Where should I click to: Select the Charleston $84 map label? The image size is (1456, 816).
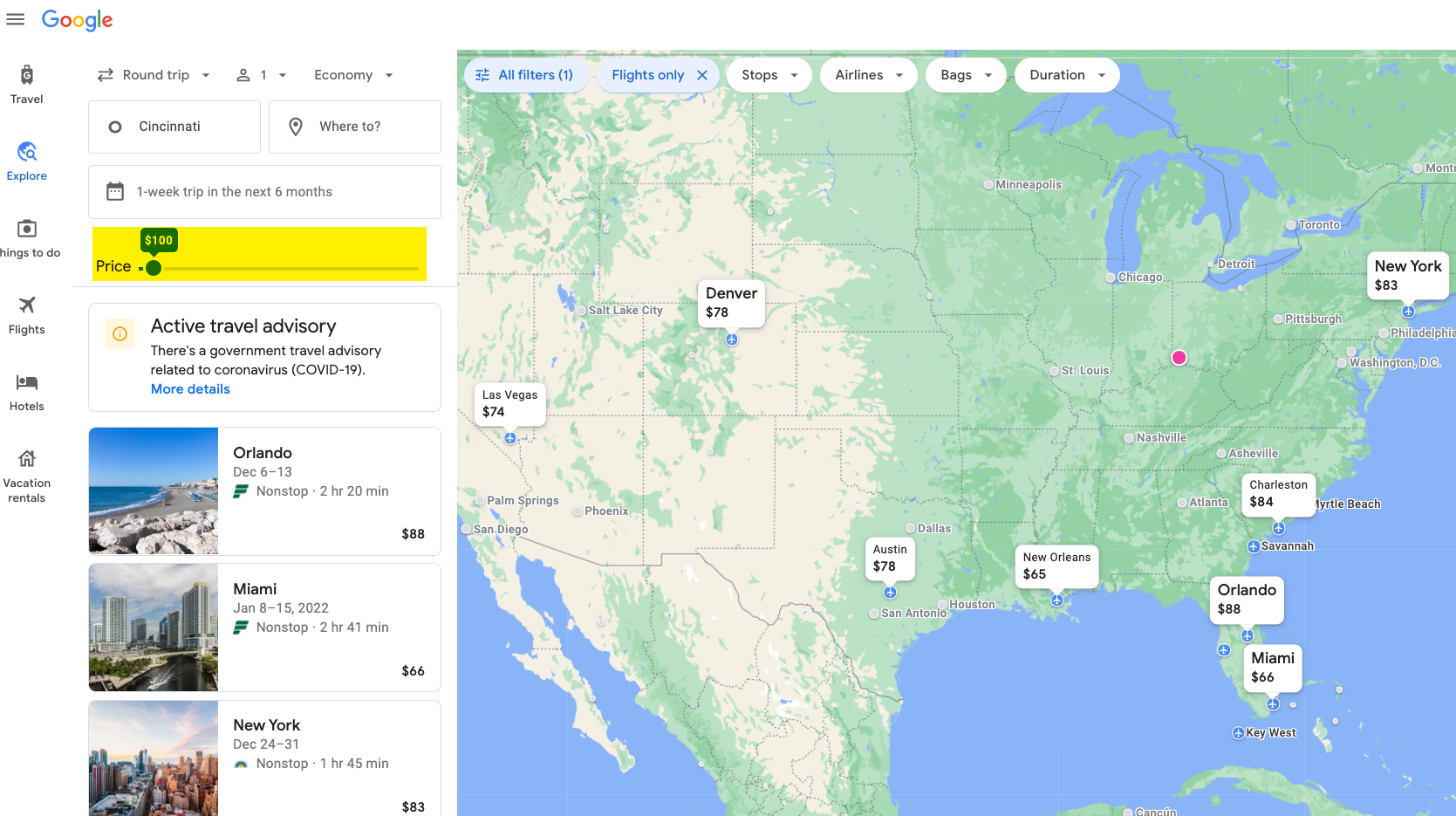(x=1278, y=493)
